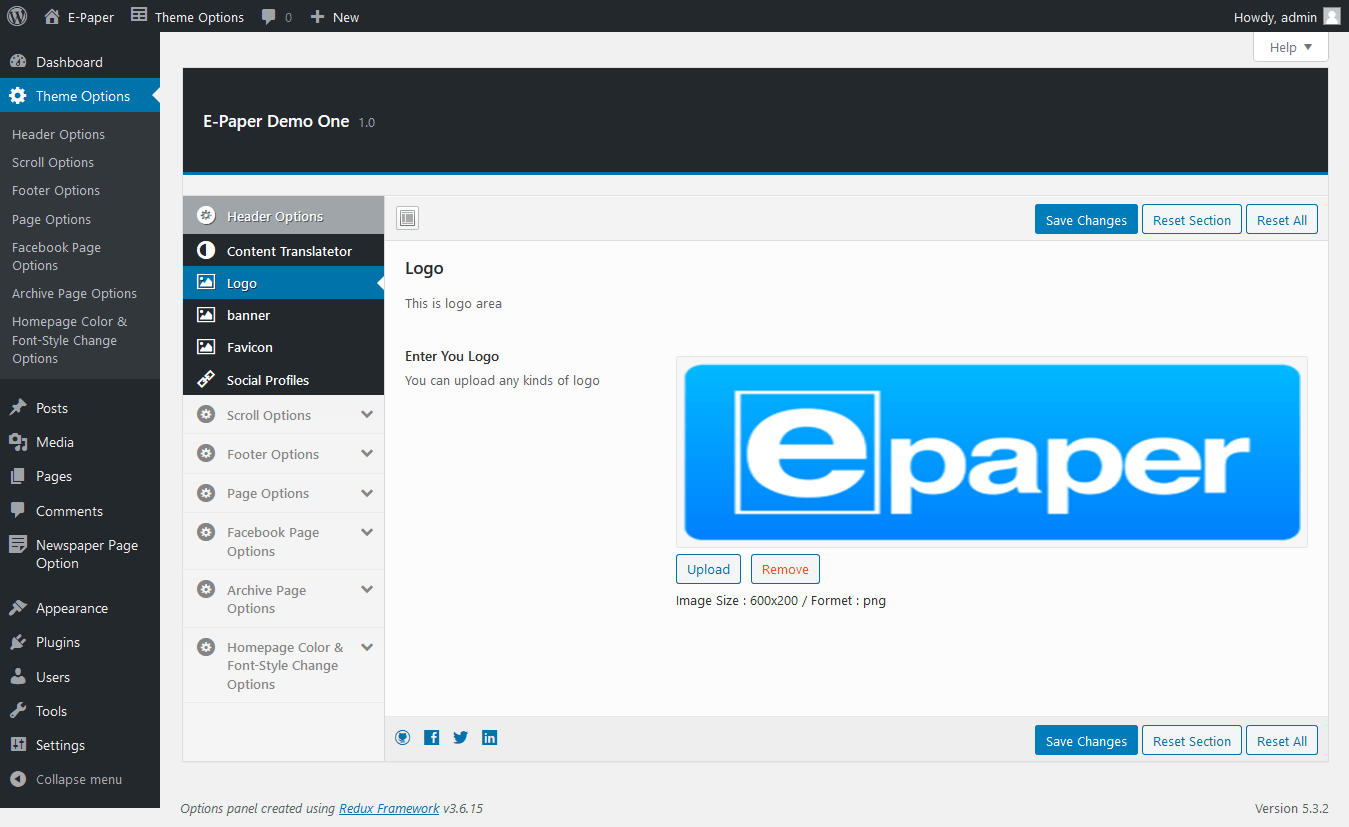Click the Dashboard gauge icon
Image resolution: width=1349 pixels, height=827 pixels.
tap(18, 62)
